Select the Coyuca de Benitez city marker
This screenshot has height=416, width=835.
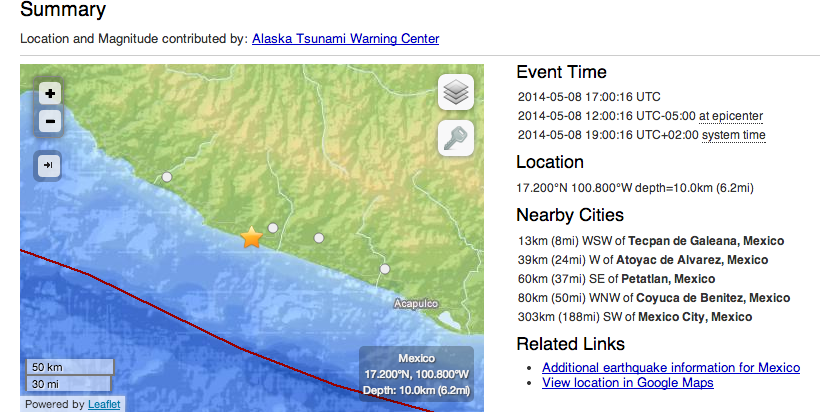pos(384,268)
